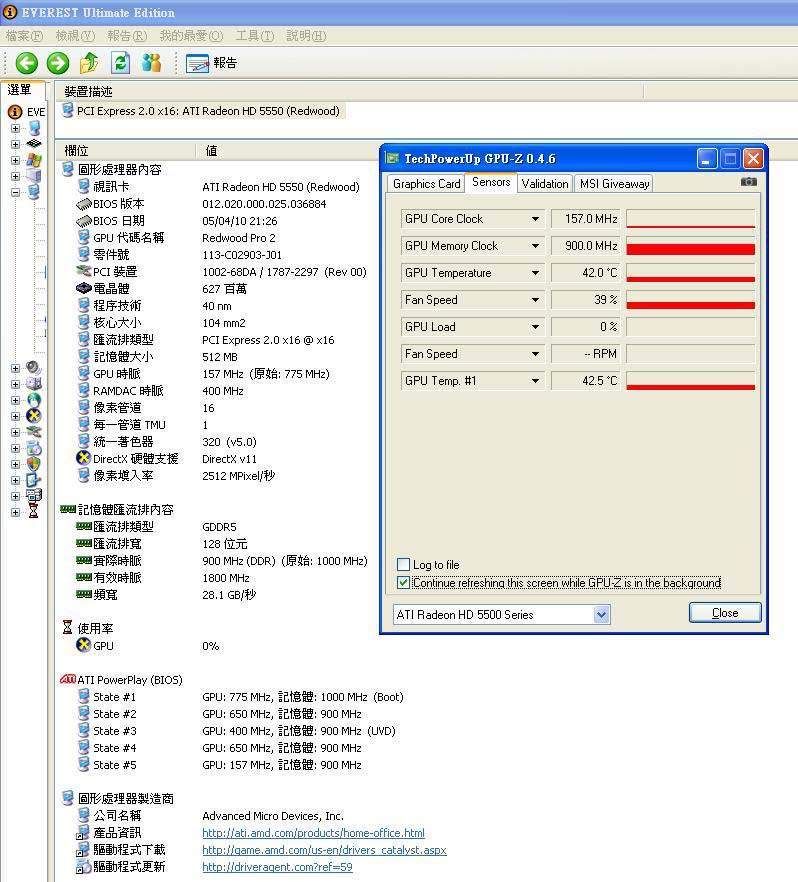Switch to the Graphics Card tab

[426, 184]
